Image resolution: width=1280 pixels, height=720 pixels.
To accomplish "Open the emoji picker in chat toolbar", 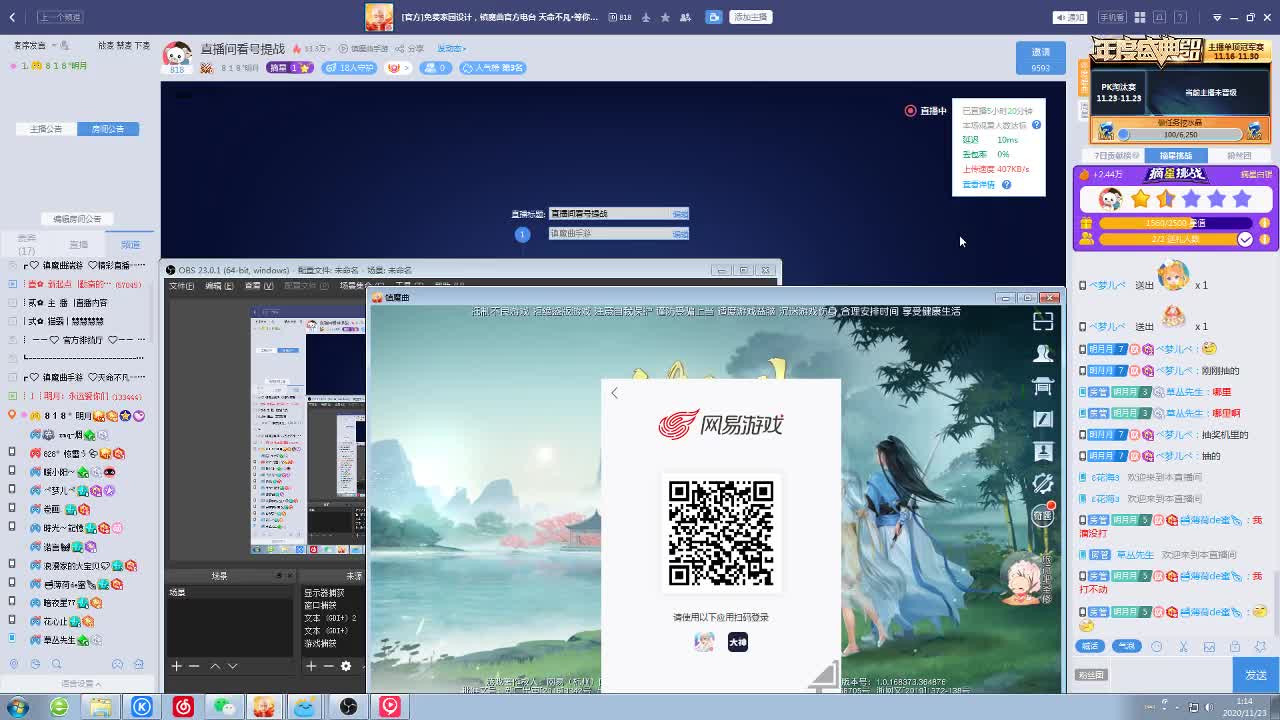I will pyautogui.click(x=1157, y=646).
